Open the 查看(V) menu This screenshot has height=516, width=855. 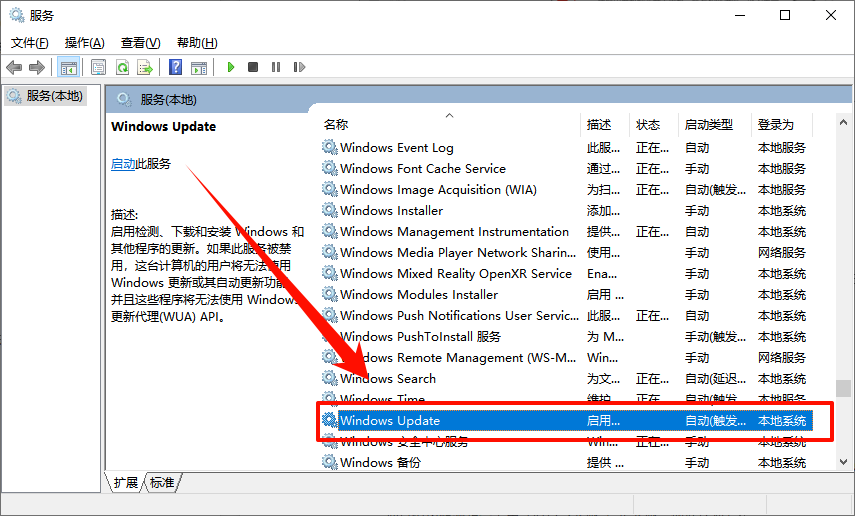(x=141, y=43)
